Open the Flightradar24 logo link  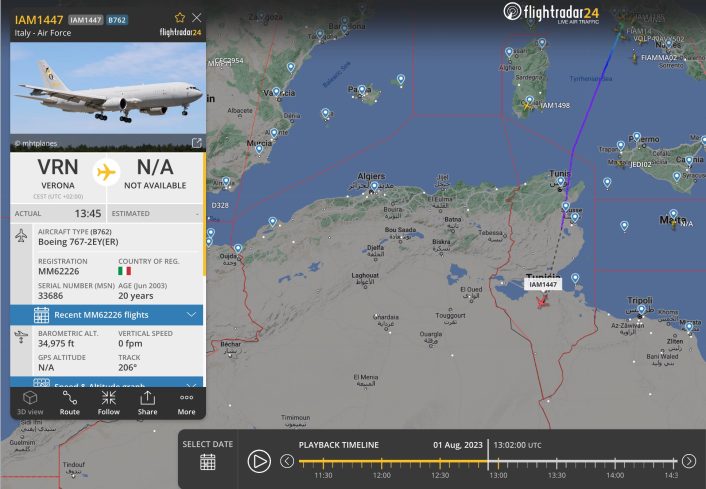click(551, 13)
